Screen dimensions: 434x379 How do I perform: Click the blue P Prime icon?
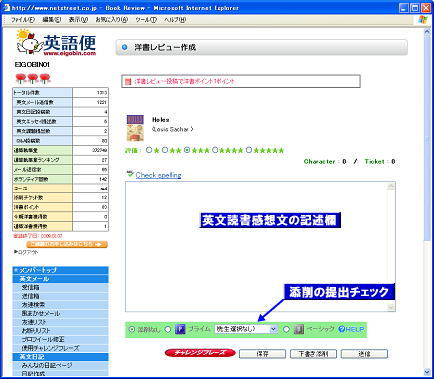pyautogui.click(x=180, y=329)
